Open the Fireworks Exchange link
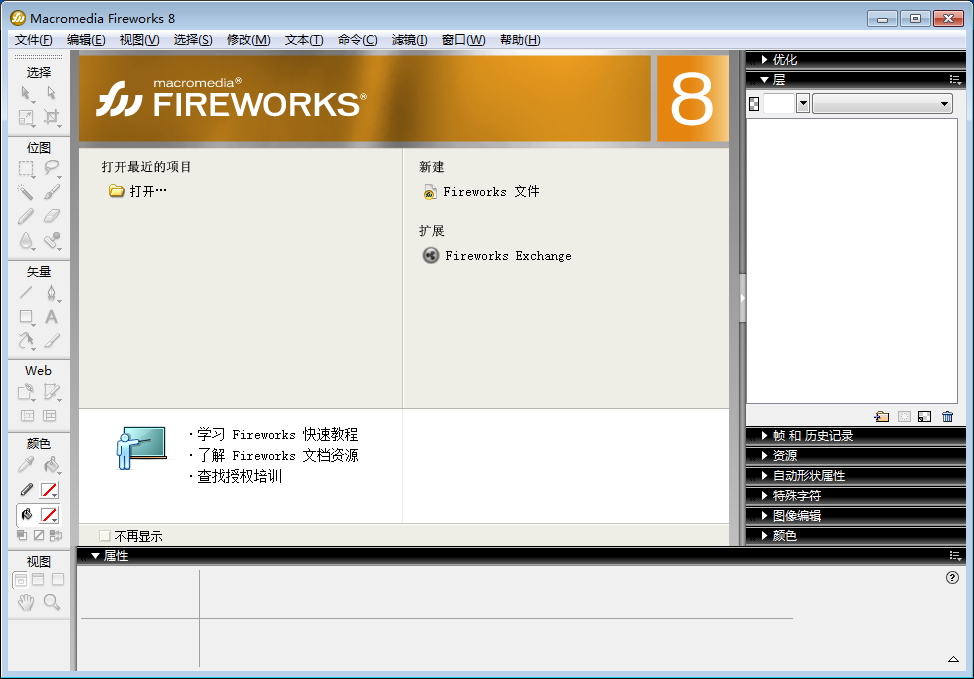Viewport: 974px width, 679px height. (x=507, y=256)
